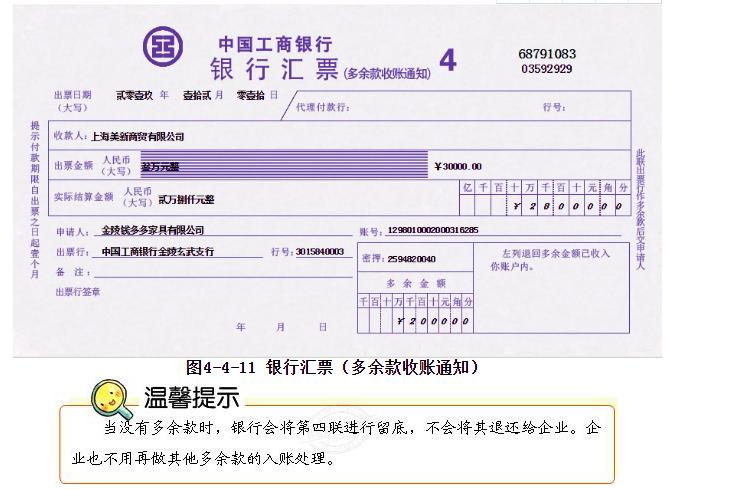Click the issue year 贰零壹玖
The height and width of the screenshot is (489, 751).
click(135, 95)
